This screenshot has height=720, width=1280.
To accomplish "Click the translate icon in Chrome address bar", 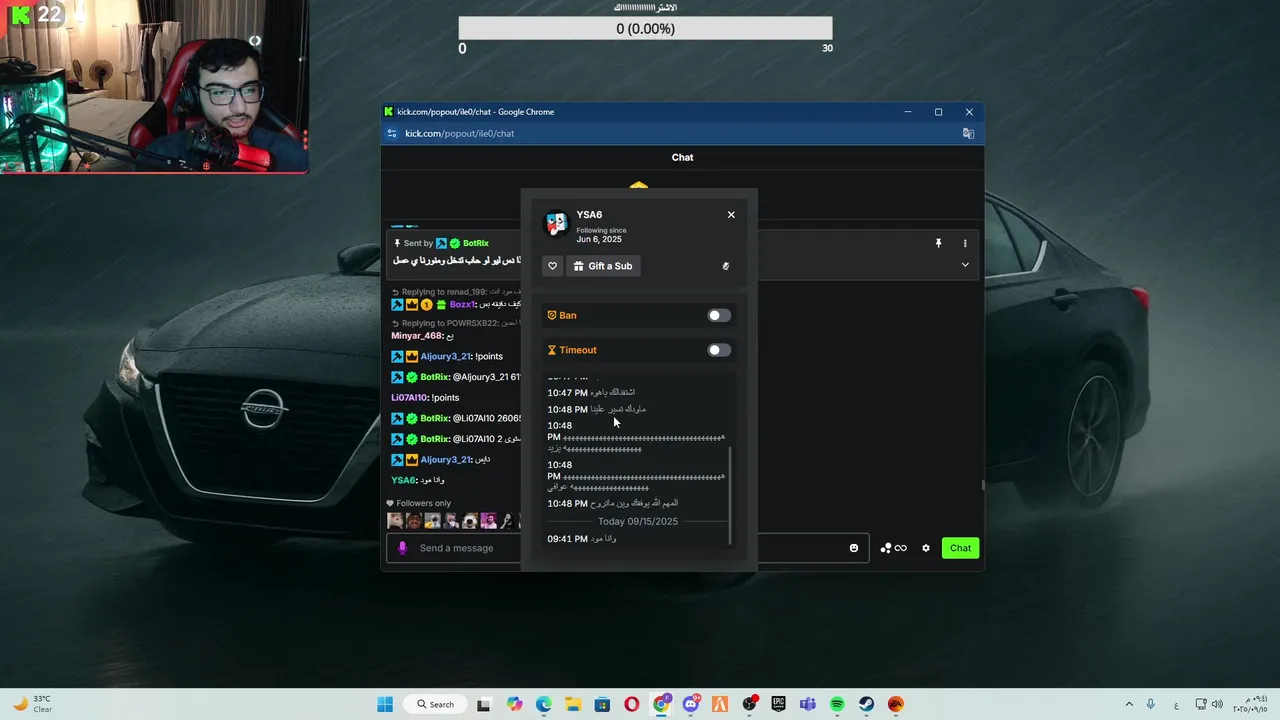I will click(x=968, y=133).
